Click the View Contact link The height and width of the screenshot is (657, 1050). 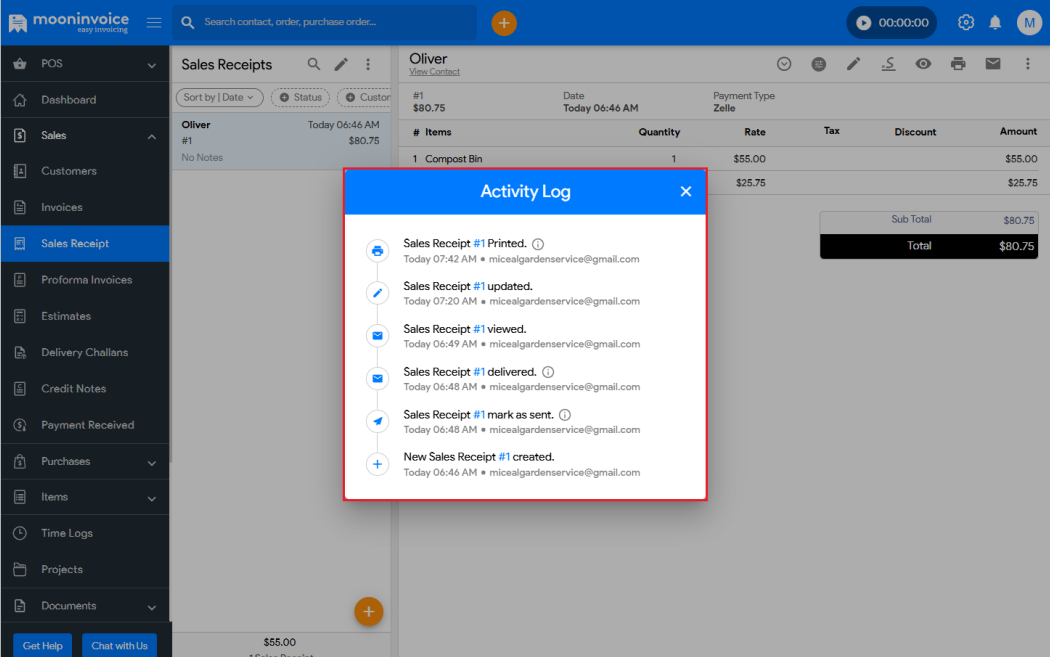coord(434,72)
